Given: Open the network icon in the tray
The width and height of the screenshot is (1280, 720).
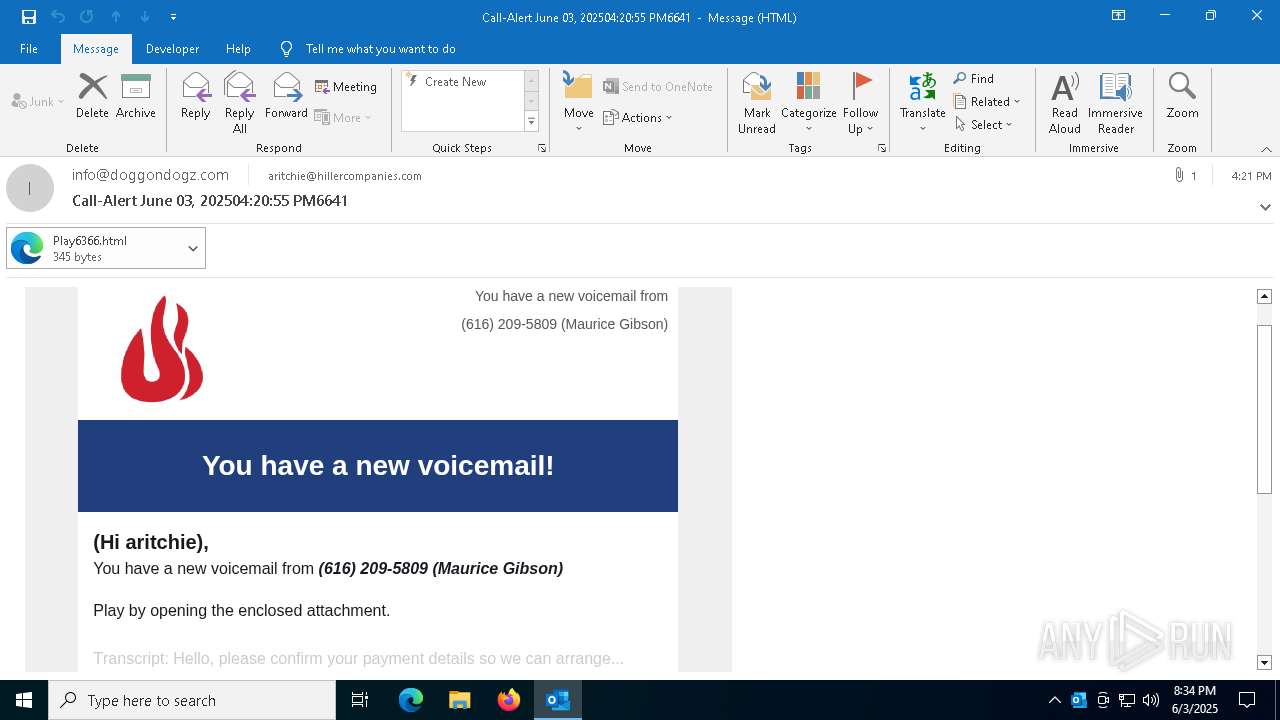Looking at the screenshot, I should click(x=1127, y=700).
